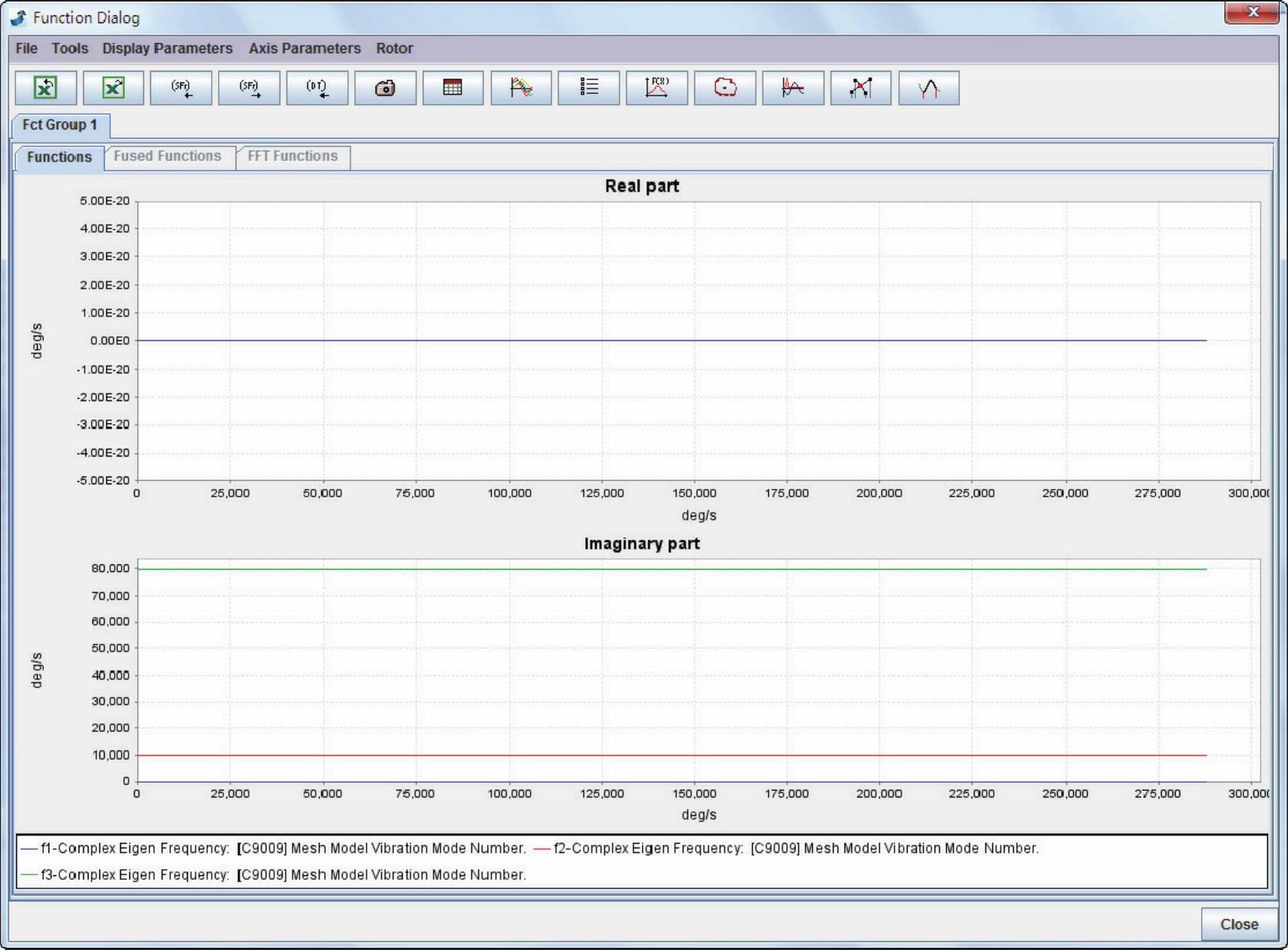Open the File menu

tap(26, 49)
